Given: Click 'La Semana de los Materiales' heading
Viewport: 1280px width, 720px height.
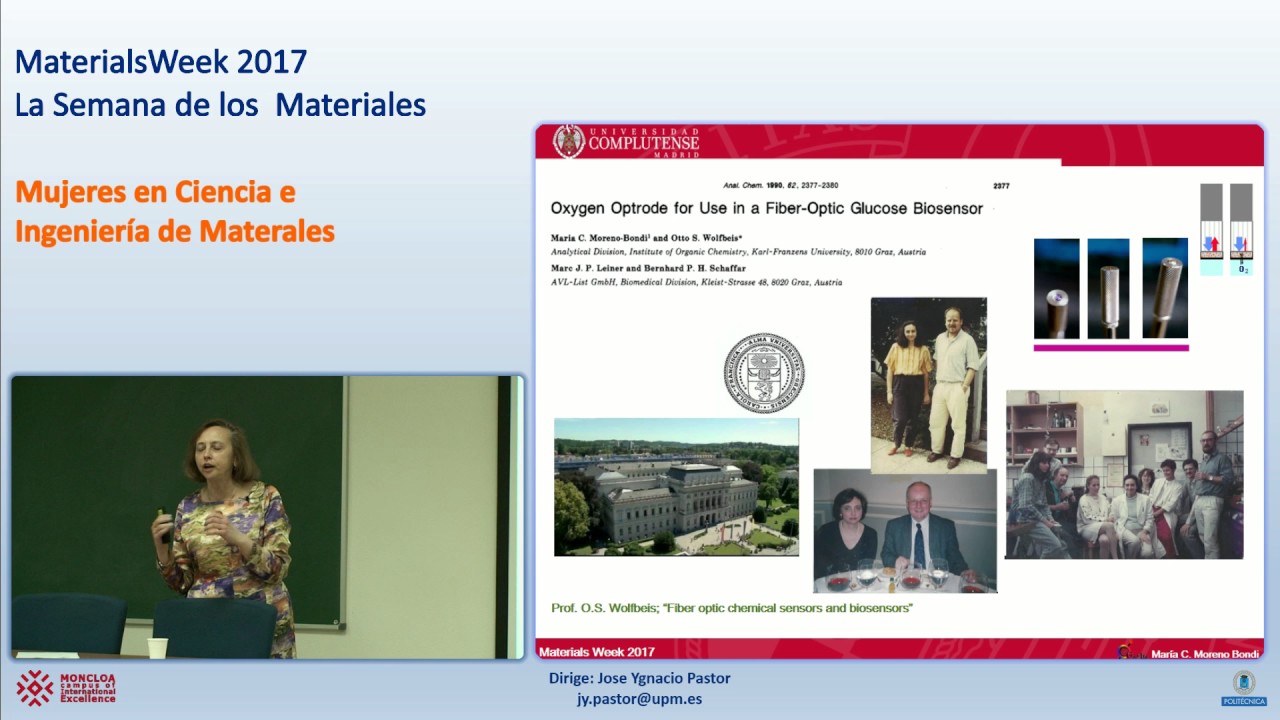Looking at the screenshot, I should point(220,104).
